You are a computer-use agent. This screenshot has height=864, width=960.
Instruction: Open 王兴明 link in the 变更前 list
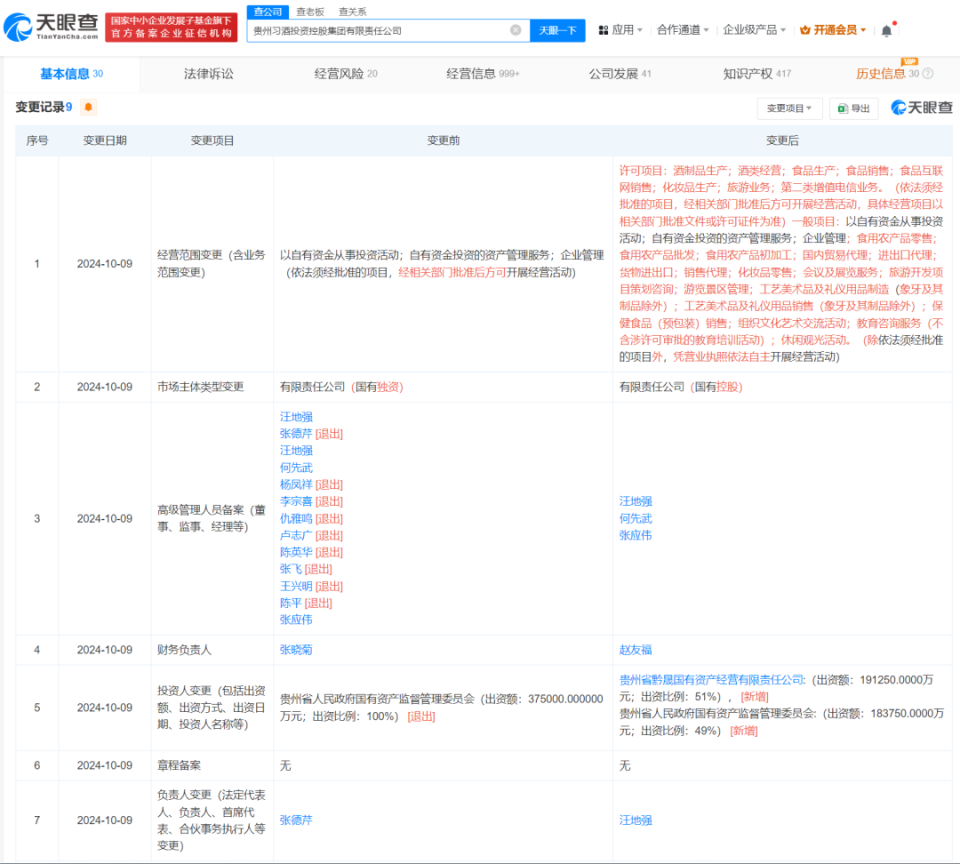click(x=296, y=587)
